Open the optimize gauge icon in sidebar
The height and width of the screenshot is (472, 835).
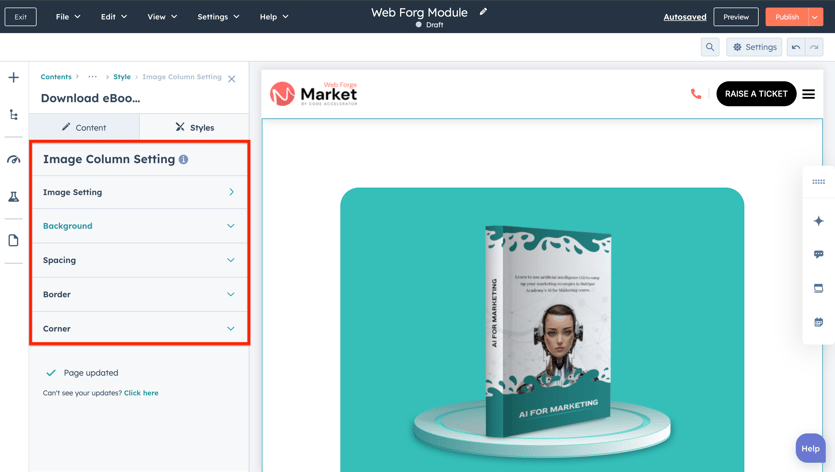click(x=14, y=159)
